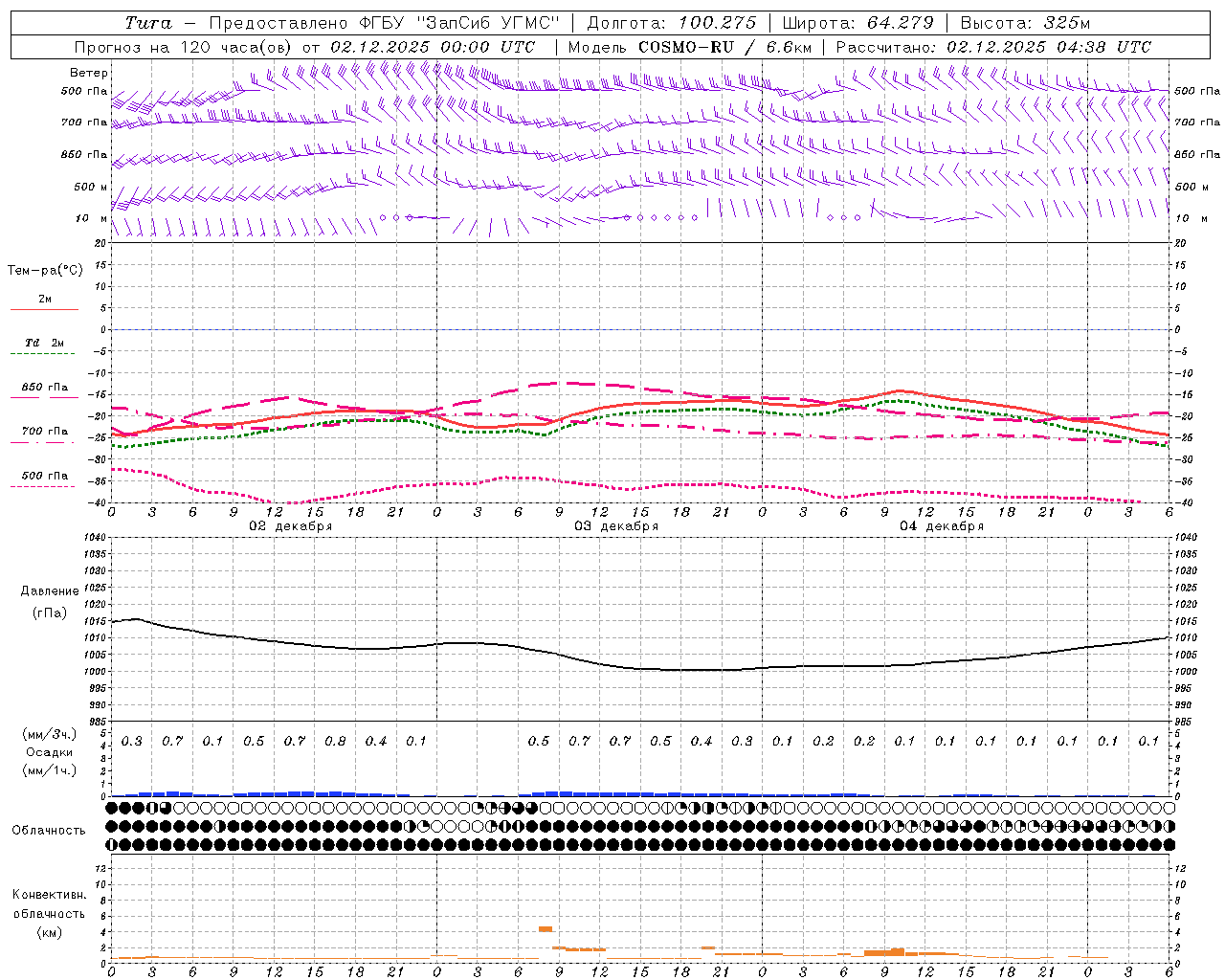Click the "Тем-ра(°C)" temperature panel label

coord(45,271)
